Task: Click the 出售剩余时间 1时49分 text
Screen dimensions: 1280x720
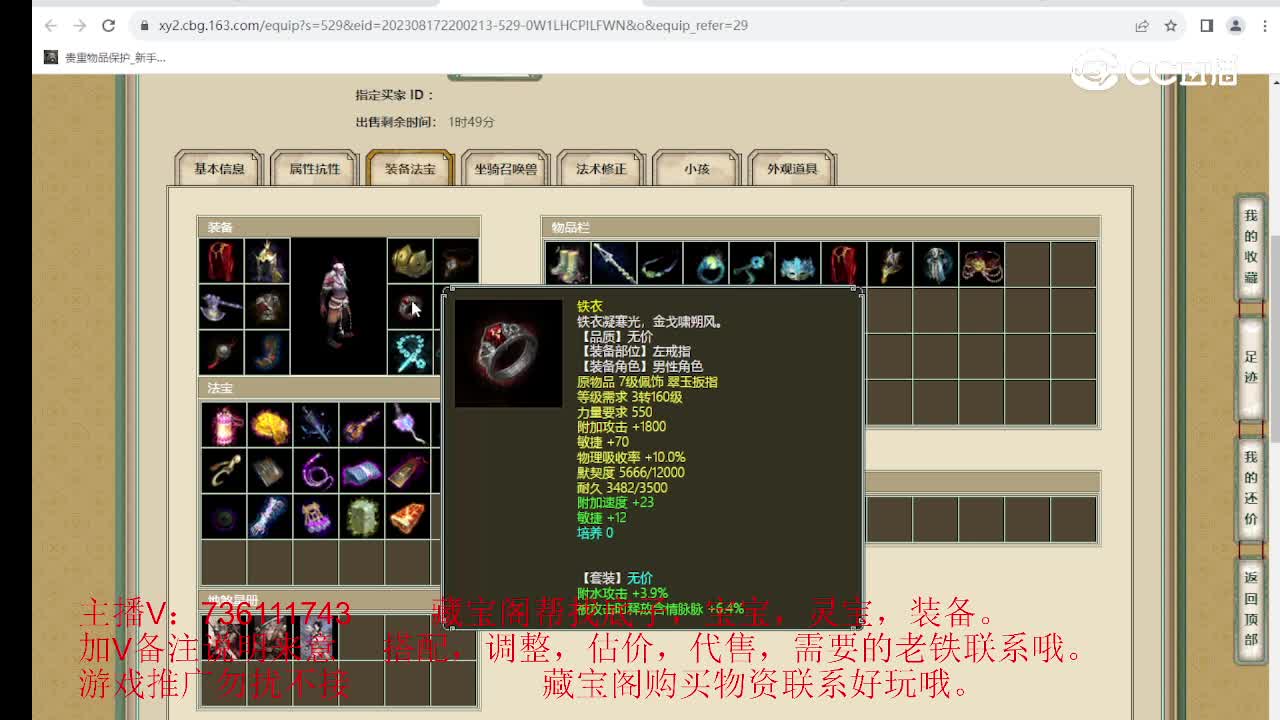Action: click(425, 122)
